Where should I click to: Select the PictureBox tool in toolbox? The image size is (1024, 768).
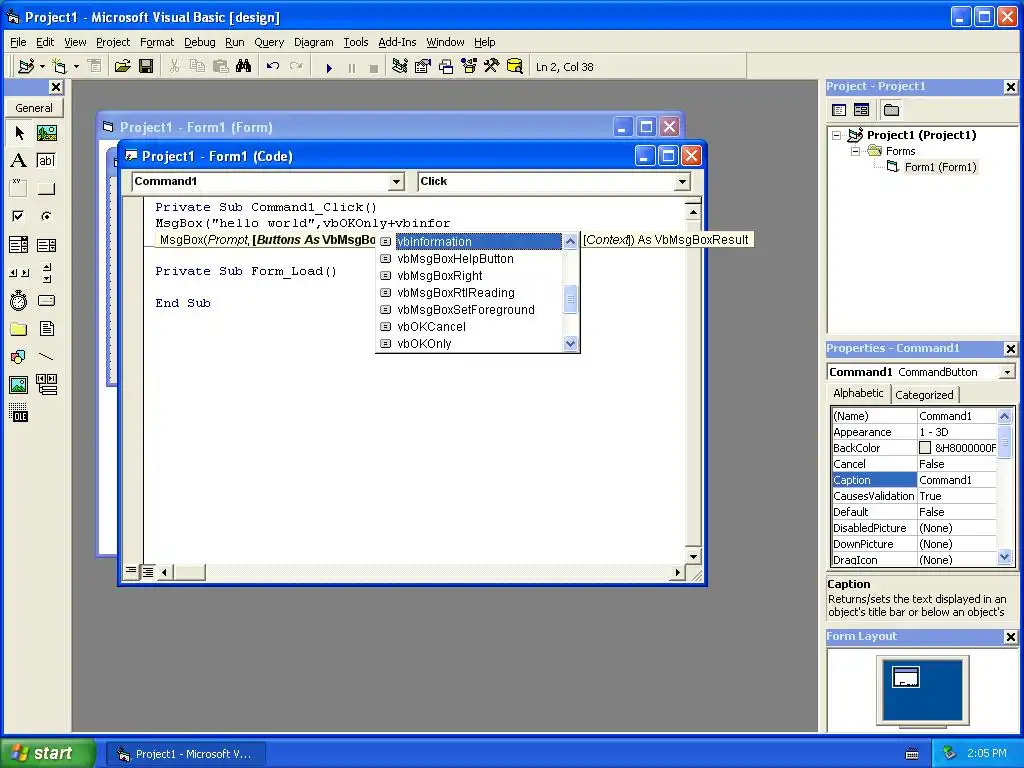(x=46, y=133)
